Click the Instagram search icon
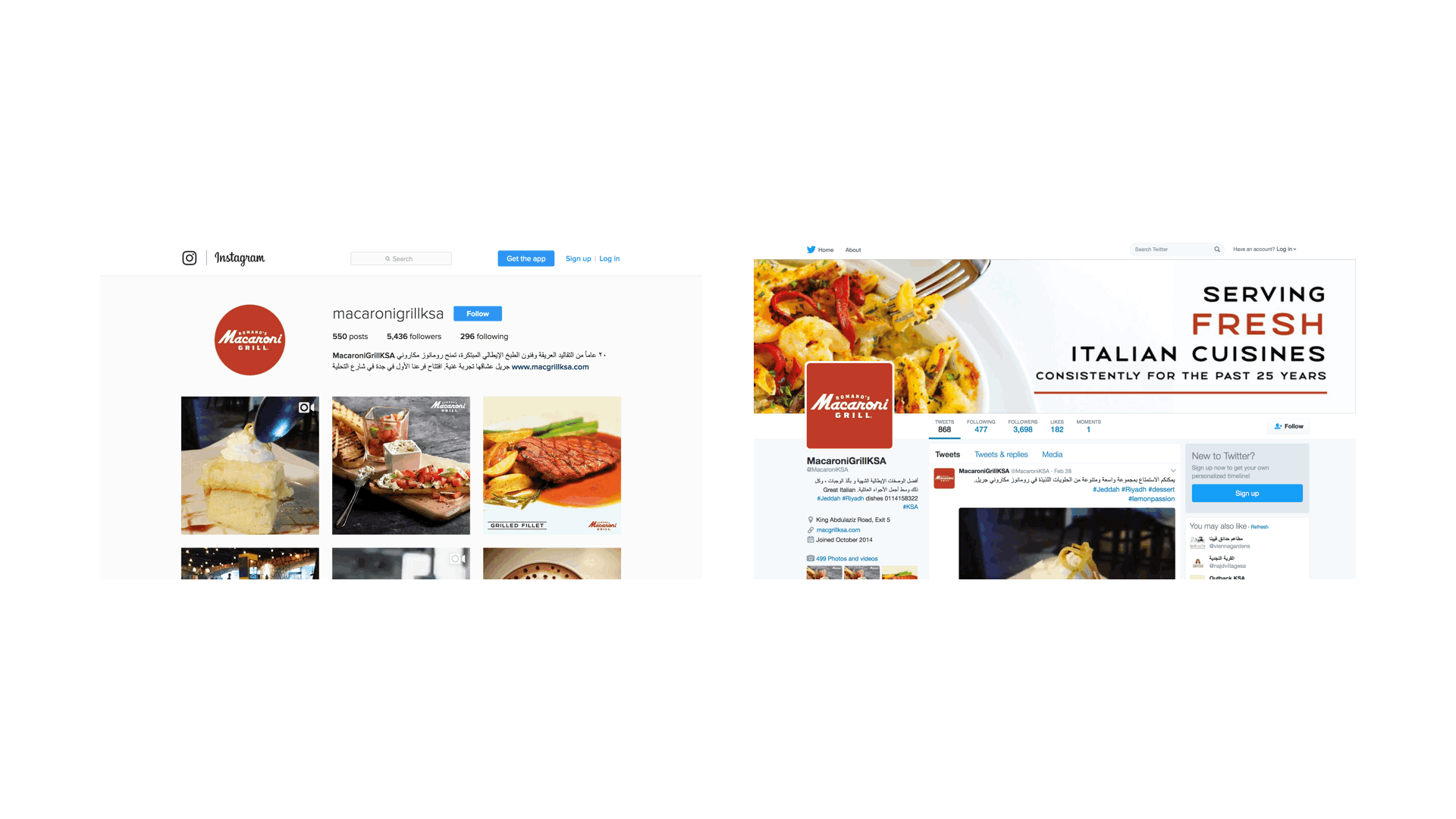The image size is (1456, 819). tap(386, 258)
